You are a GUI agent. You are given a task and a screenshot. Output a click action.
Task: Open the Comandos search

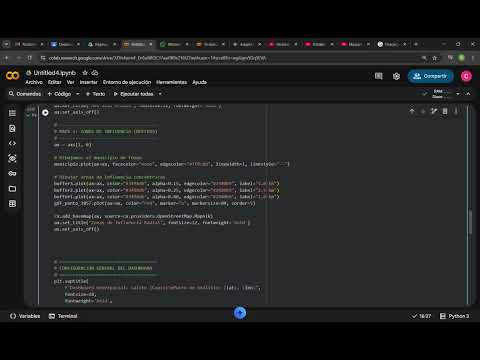[25, 94]
